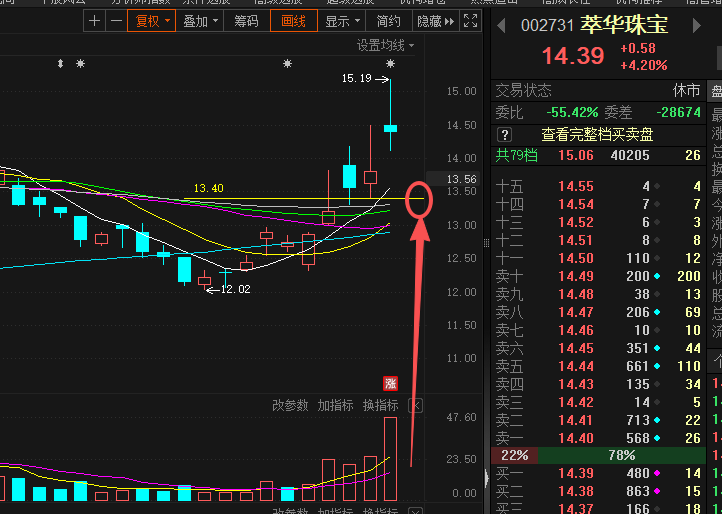Click the 委比 -55.42% value

click(x=572, y=112)
